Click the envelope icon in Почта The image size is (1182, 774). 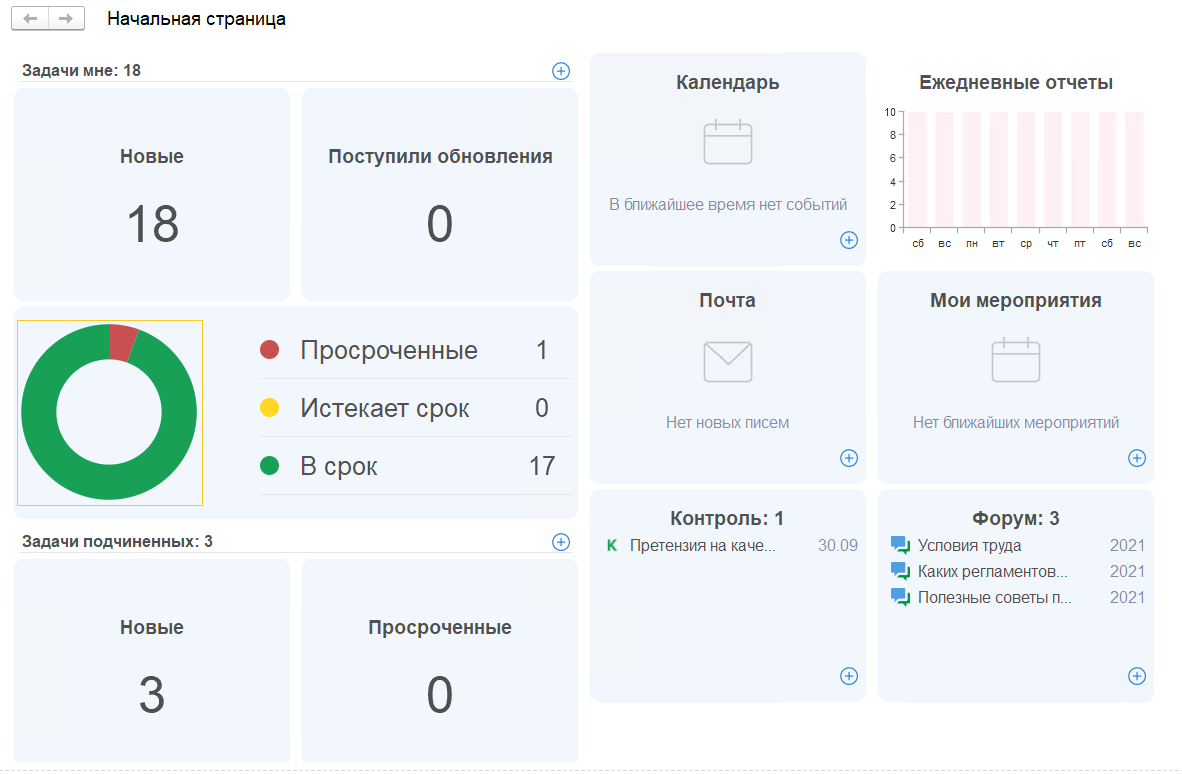(x=727, y=362)
